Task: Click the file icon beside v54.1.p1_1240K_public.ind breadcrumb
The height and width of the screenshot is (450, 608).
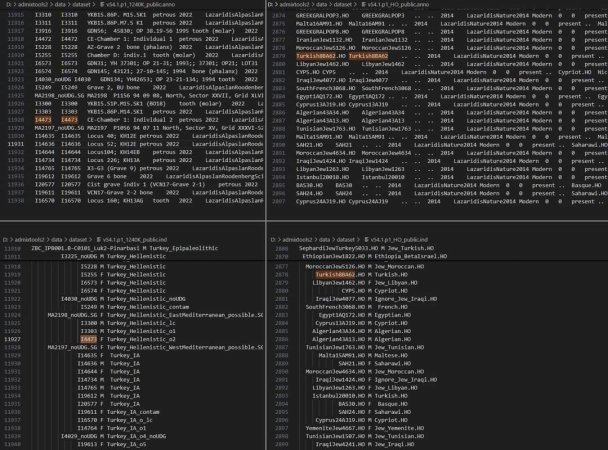Action: pos(98,240)
